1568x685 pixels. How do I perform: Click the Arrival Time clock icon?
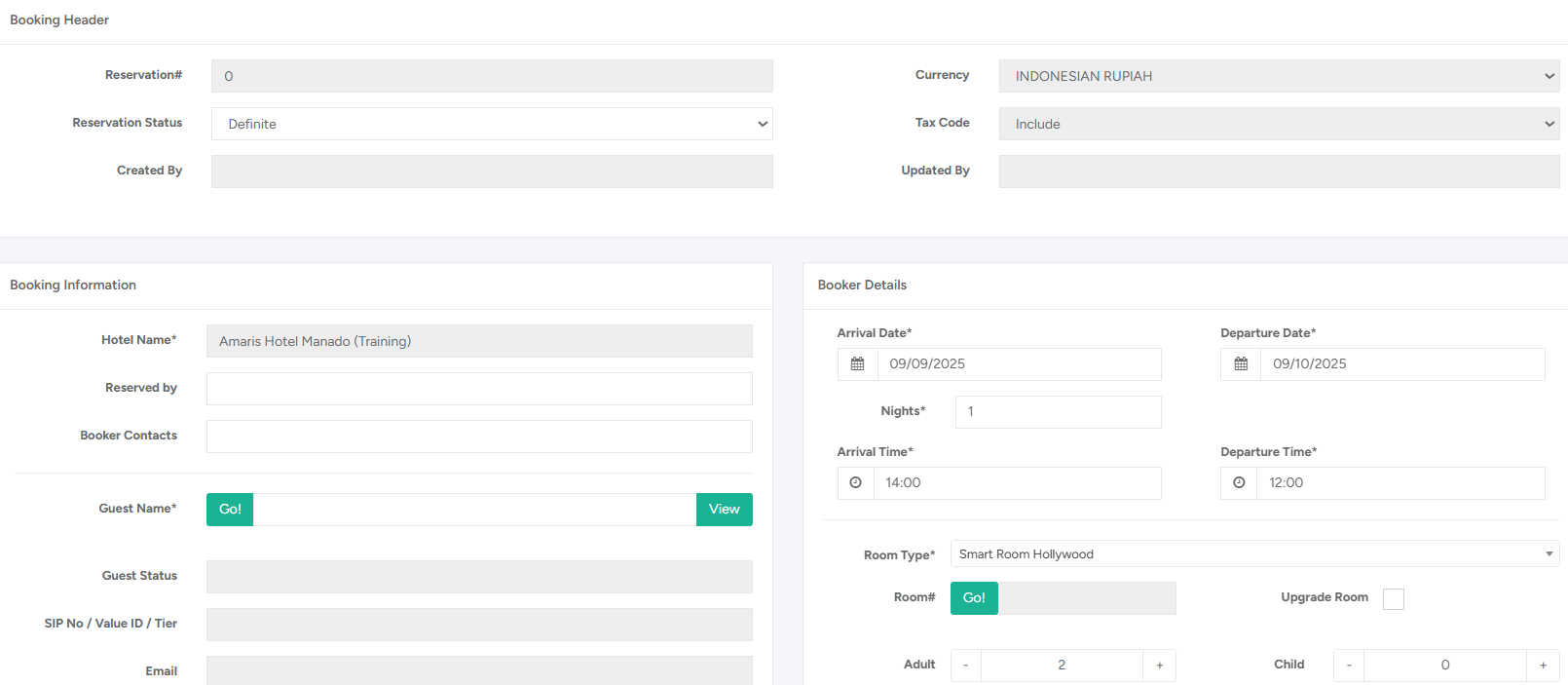[855, 483]
